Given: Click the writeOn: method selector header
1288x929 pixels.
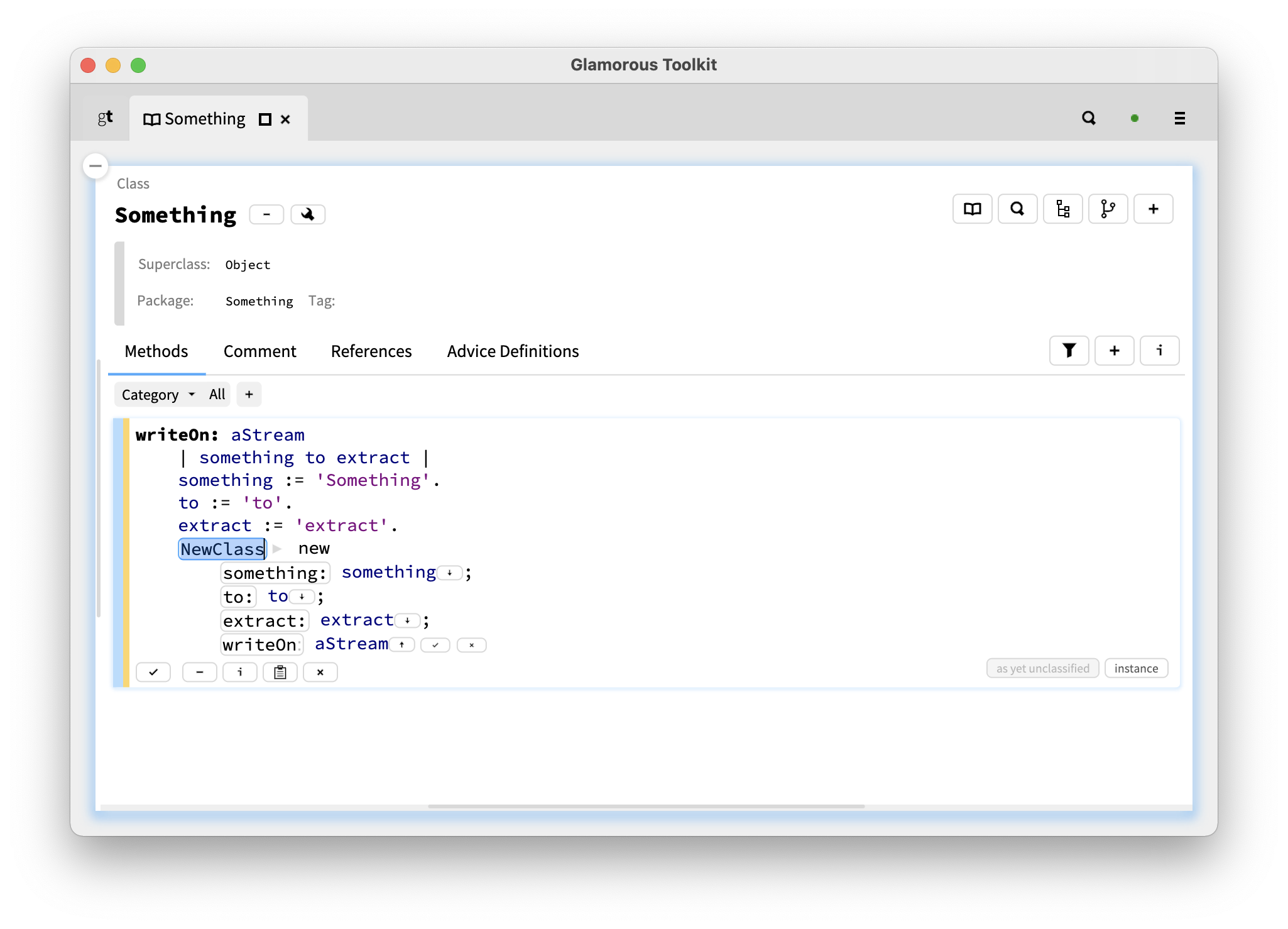Looking at the screenshot, I should point(177,435).
